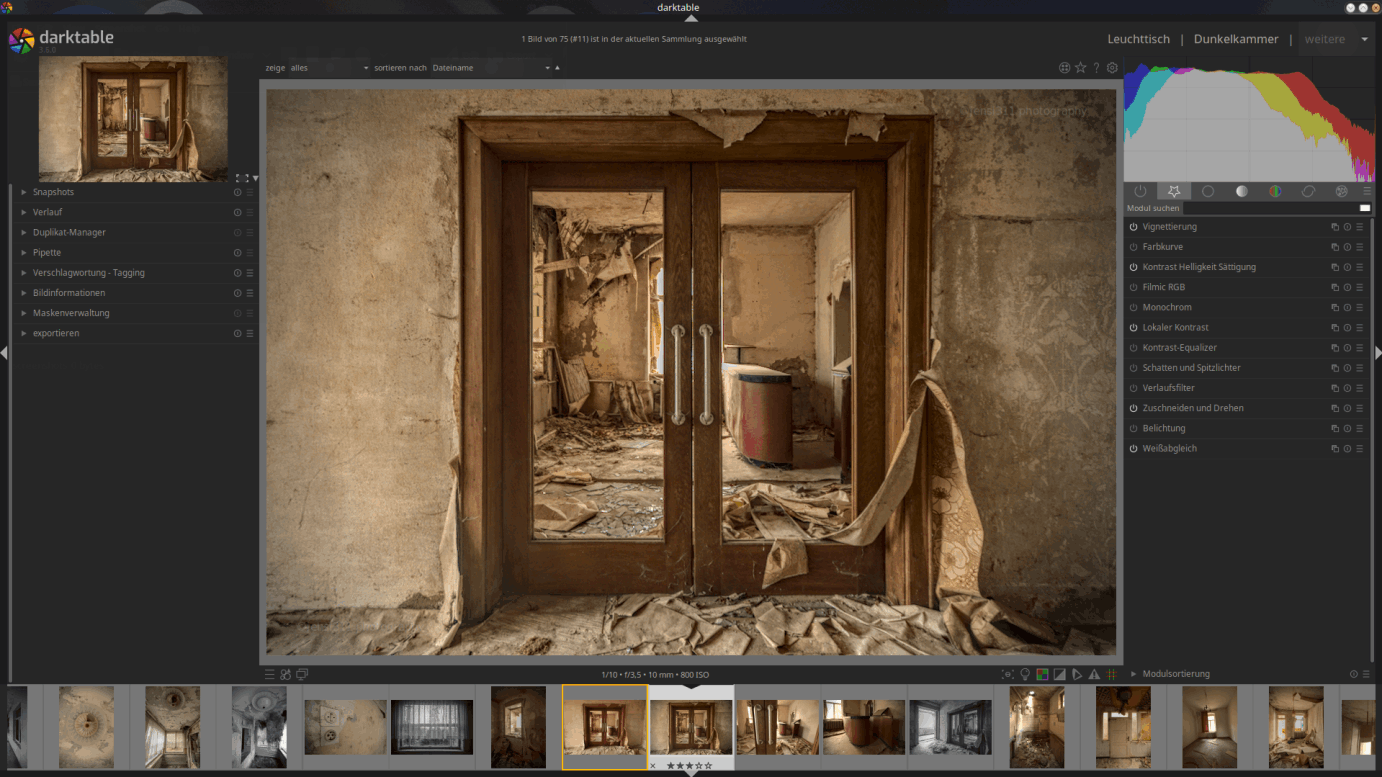The width and height of the screenshot is (1382, 777).
Task: Open the 'sortieren nach' Dateiname dropdown
Action: point(490,68)
